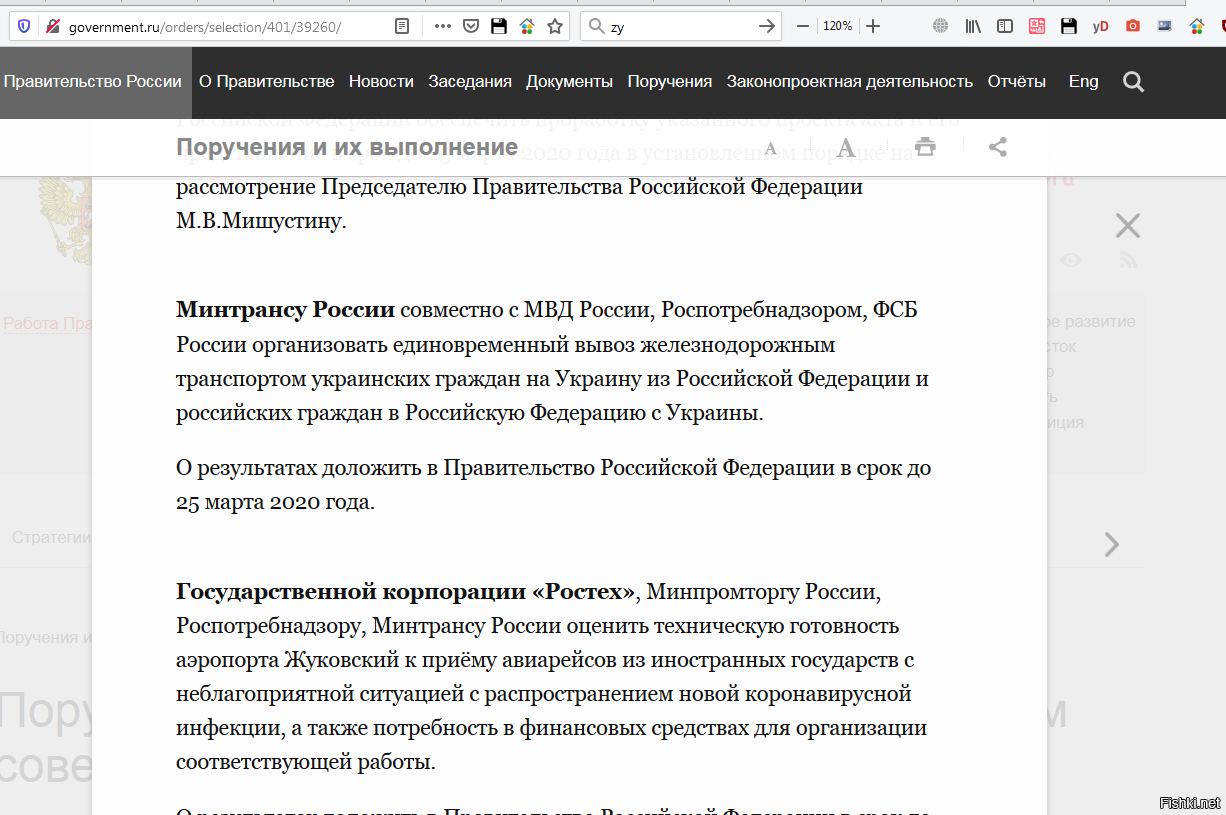Reset the 120% zoom level

point(837,26)
